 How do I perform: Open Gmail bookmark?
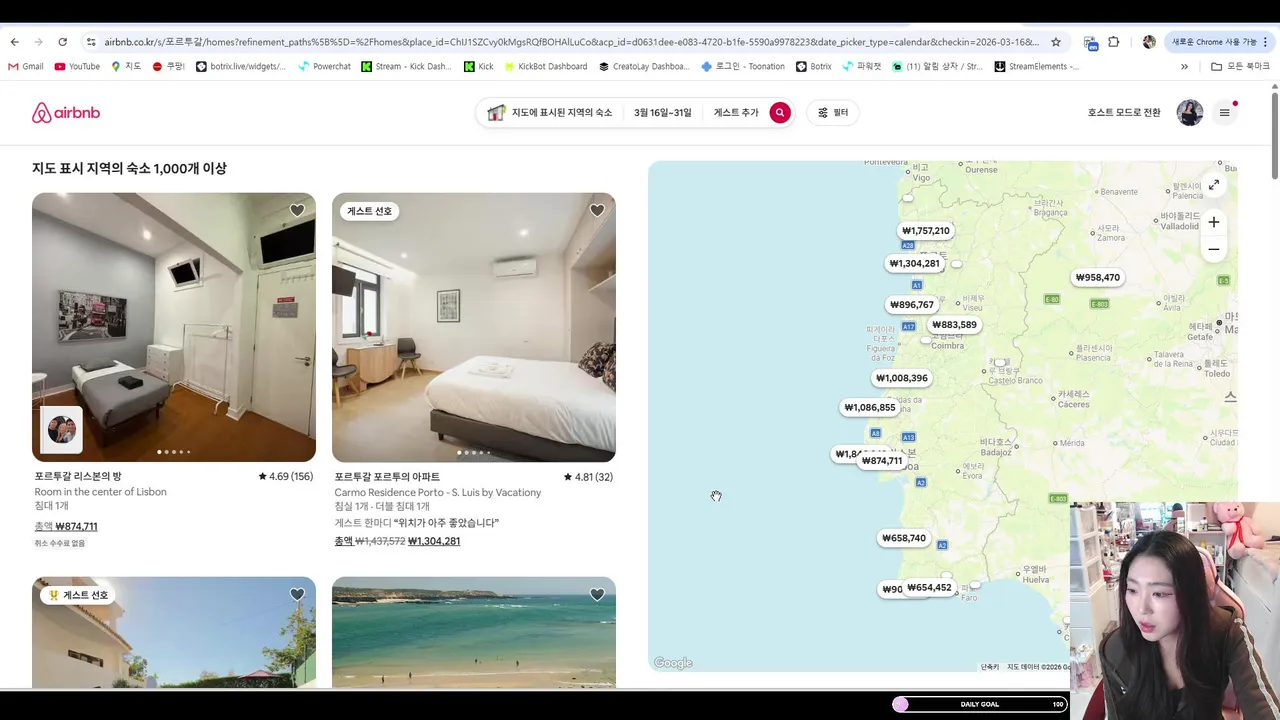coord(26,67)
